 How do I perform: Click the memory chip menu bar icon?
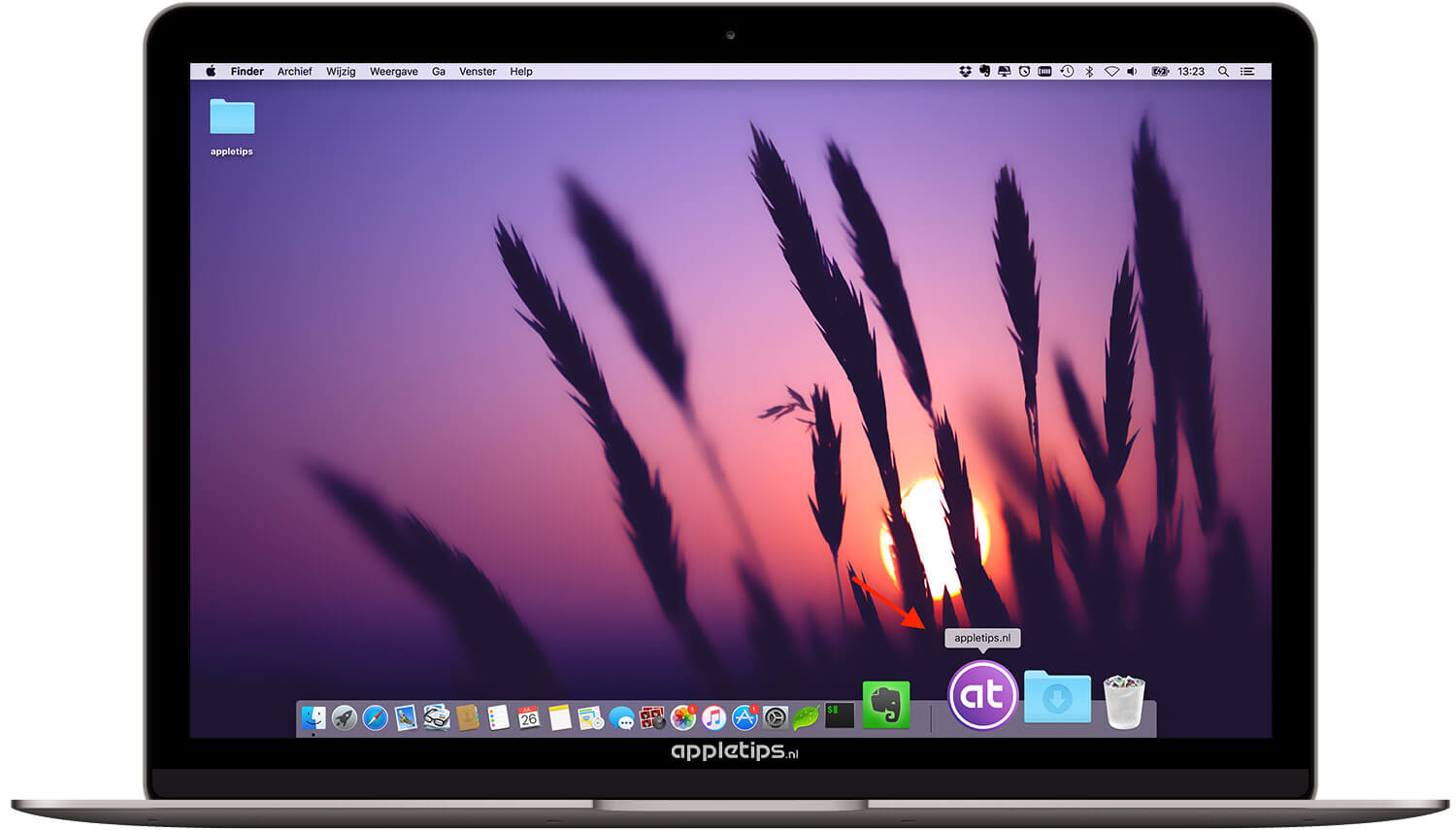click(x=1044, y=72)
